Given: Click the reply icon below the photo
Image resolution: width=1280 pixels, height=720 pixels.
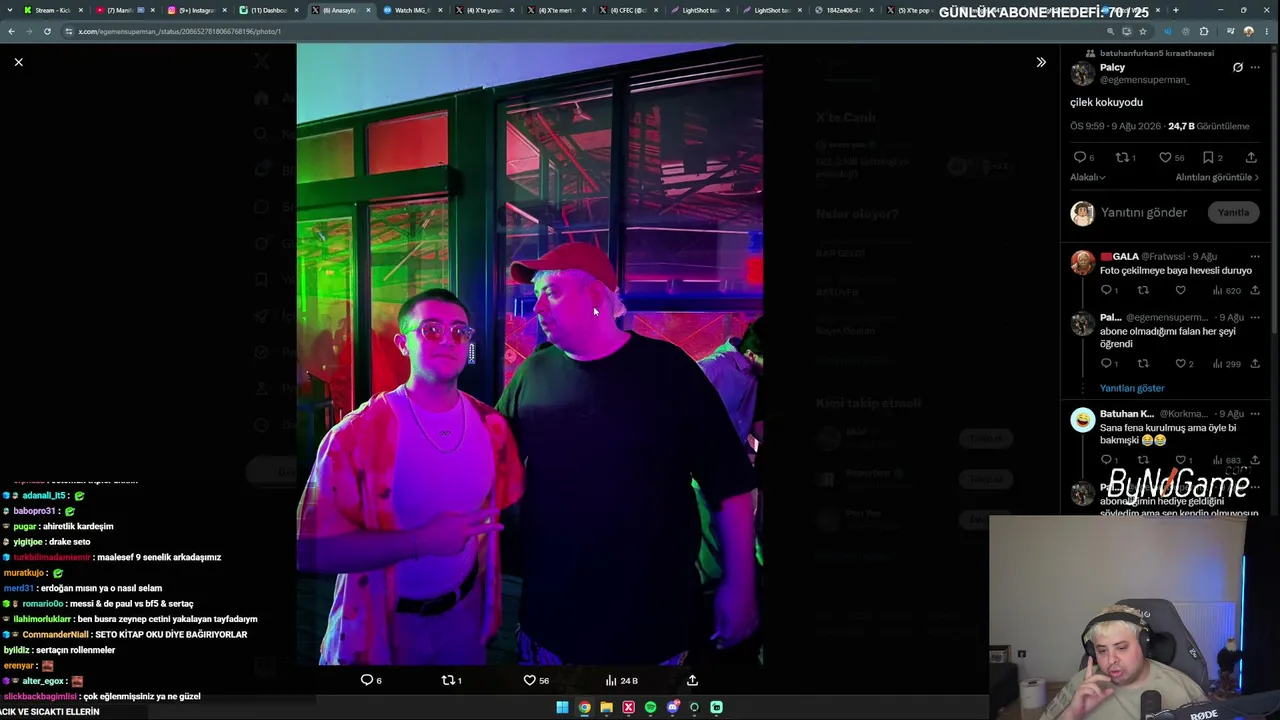Looking at the screenshot, I should [367, 680].
